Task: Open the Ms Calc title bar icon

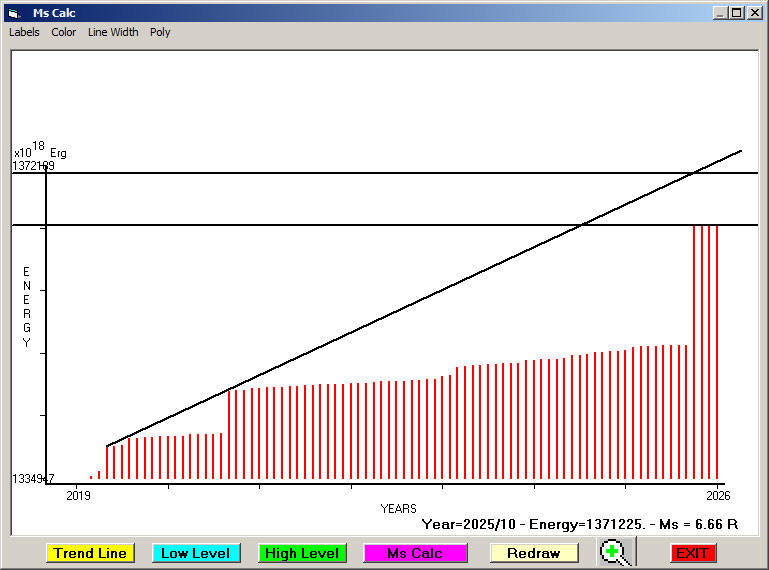Action: pos(13,13)
